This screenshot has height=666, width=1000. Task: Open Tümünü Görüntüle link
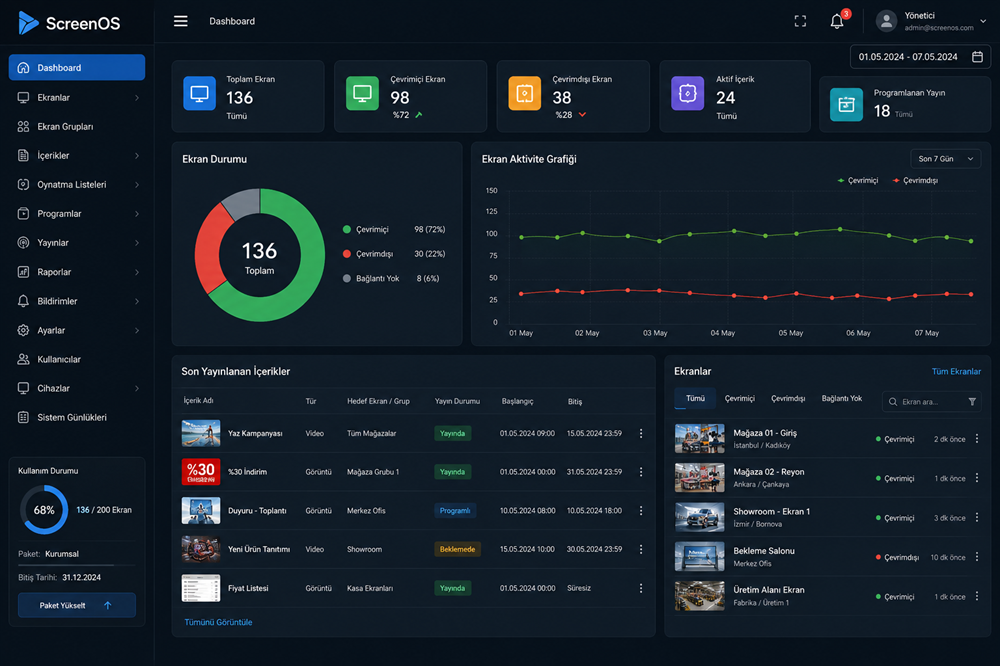tap(218, 622)
